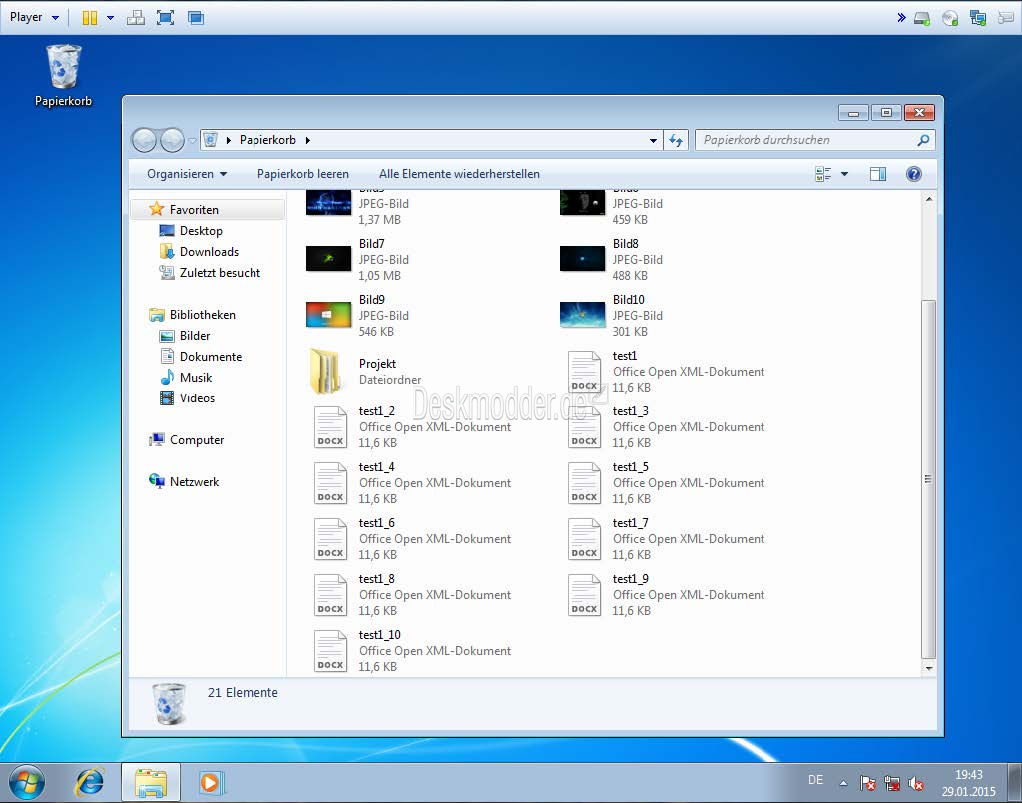This screenshot has width=1022, height=803.
Task: Select the test1_2 DOCX file icon
Action: point(330,427)
